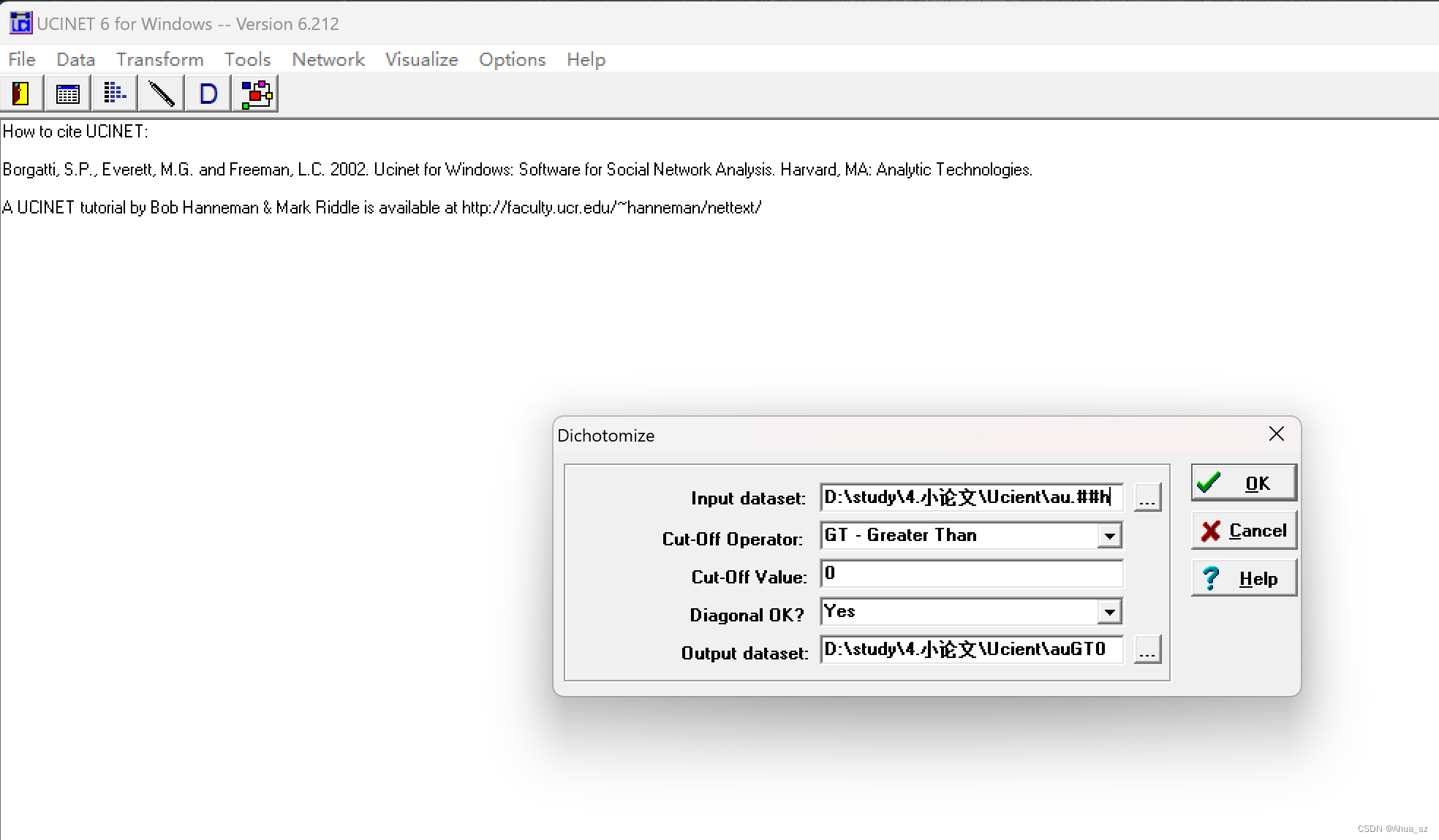Browse for input dataset with ellipsis button

click(1147, 498)
